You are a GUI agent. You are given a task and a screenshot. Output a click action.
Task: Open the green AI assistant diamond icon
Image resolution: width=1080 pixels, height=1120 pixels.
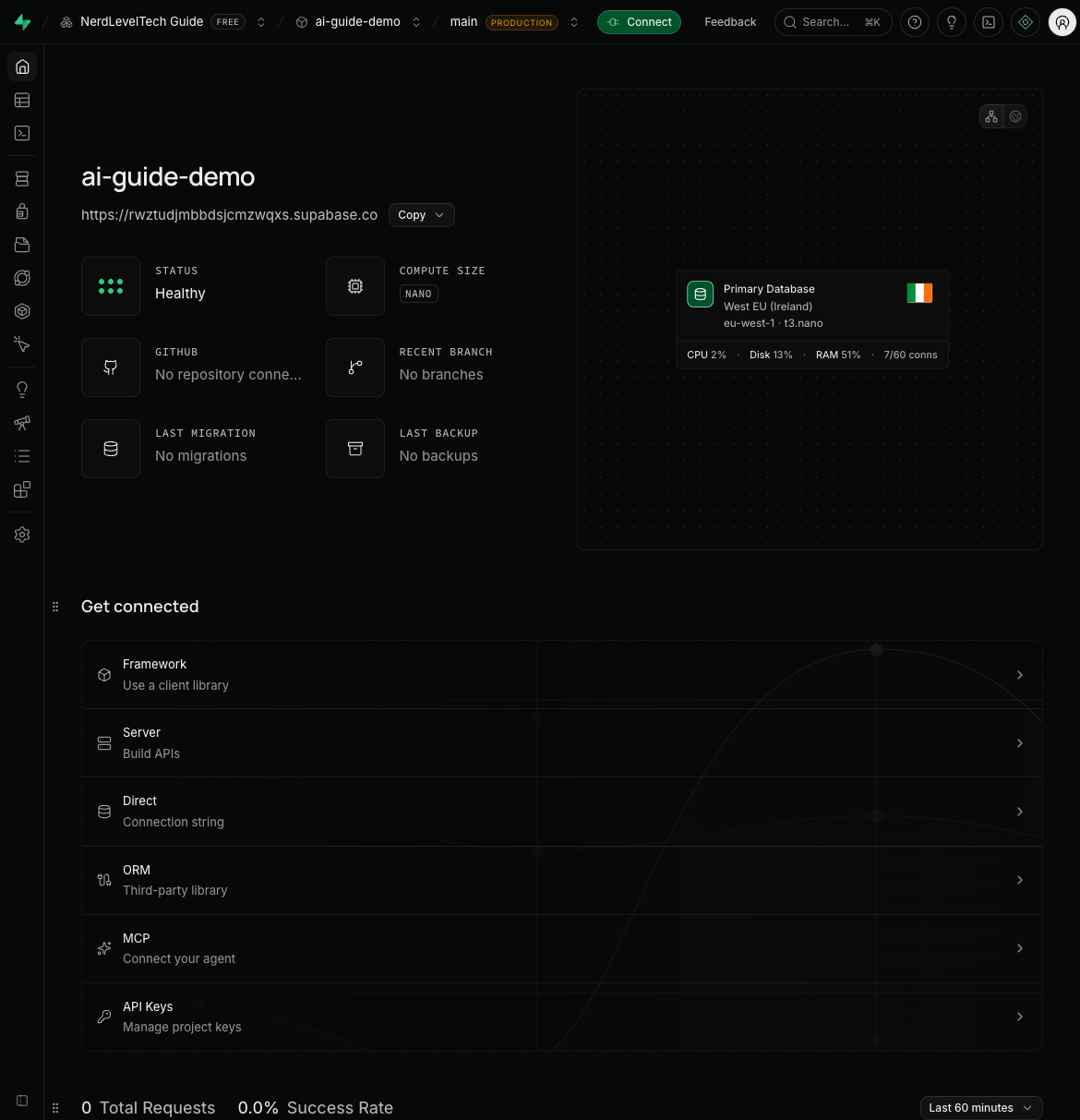[x=1026, y=22]
